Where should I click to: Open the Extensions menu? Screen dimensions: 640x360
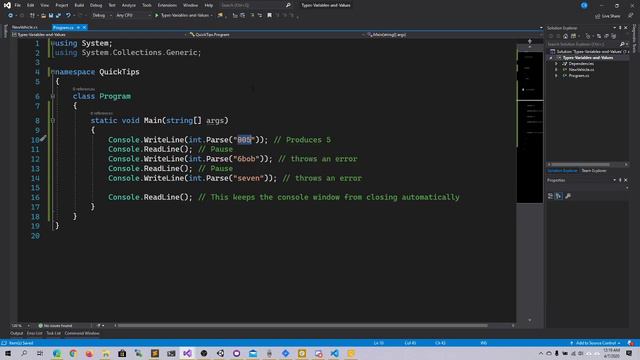pyautogui.click(x=167, y=5)
